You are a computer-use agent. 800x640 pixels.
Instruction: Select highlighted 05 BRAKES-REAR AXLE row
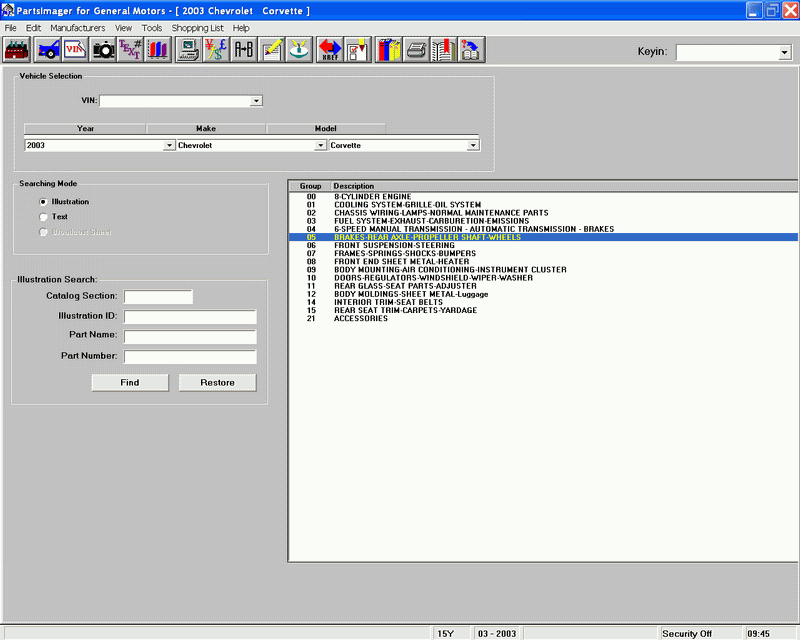(x=543, y=237)
